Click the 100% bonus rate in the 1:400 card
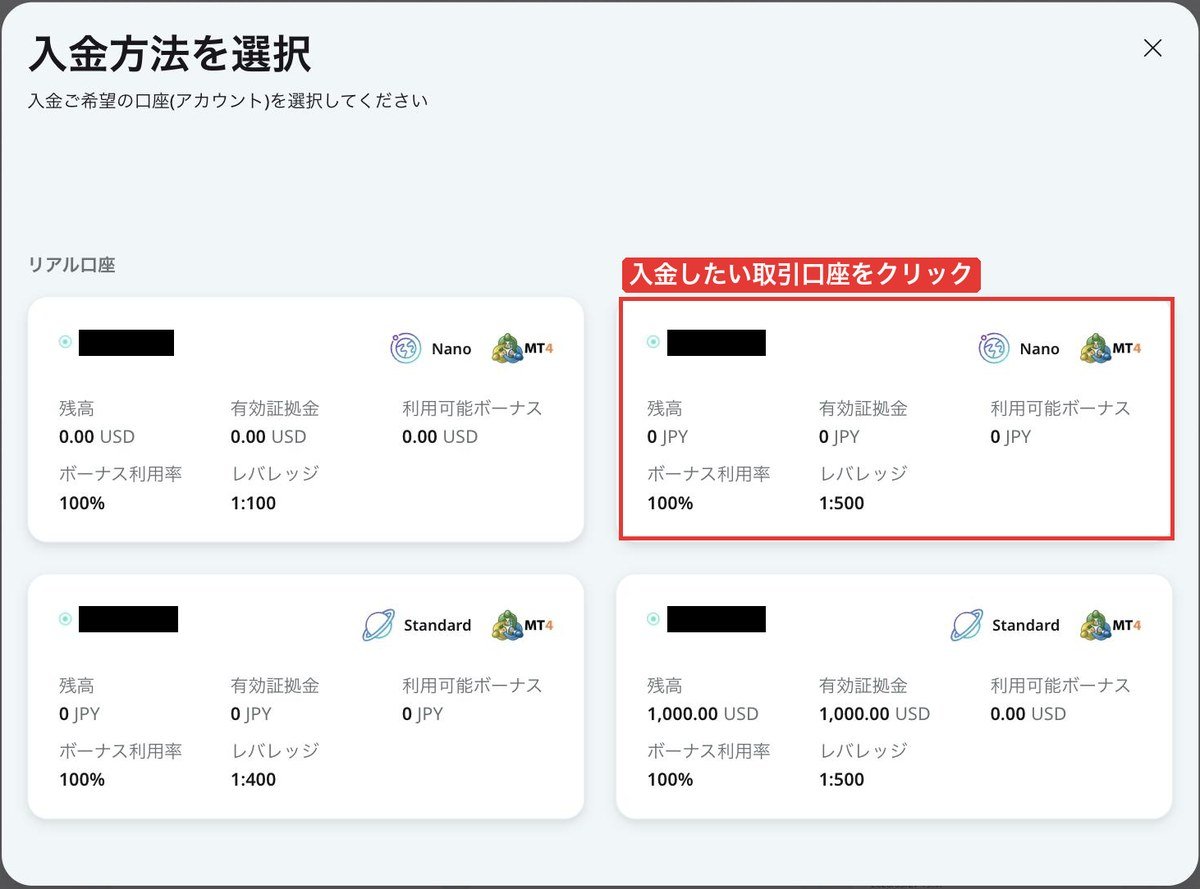This screenshot has height=889, width=1200. click(82, 780)
